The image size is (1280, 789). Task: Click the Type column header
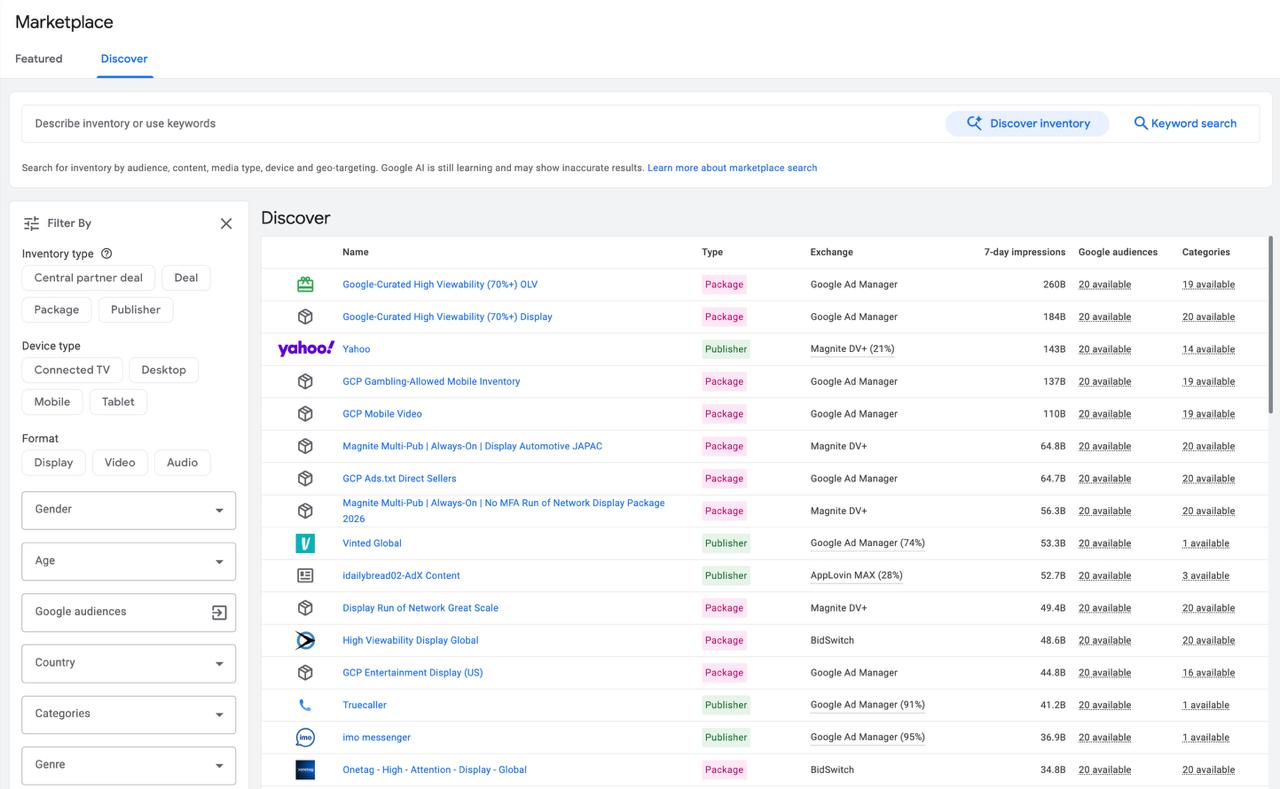pos(712,252)
